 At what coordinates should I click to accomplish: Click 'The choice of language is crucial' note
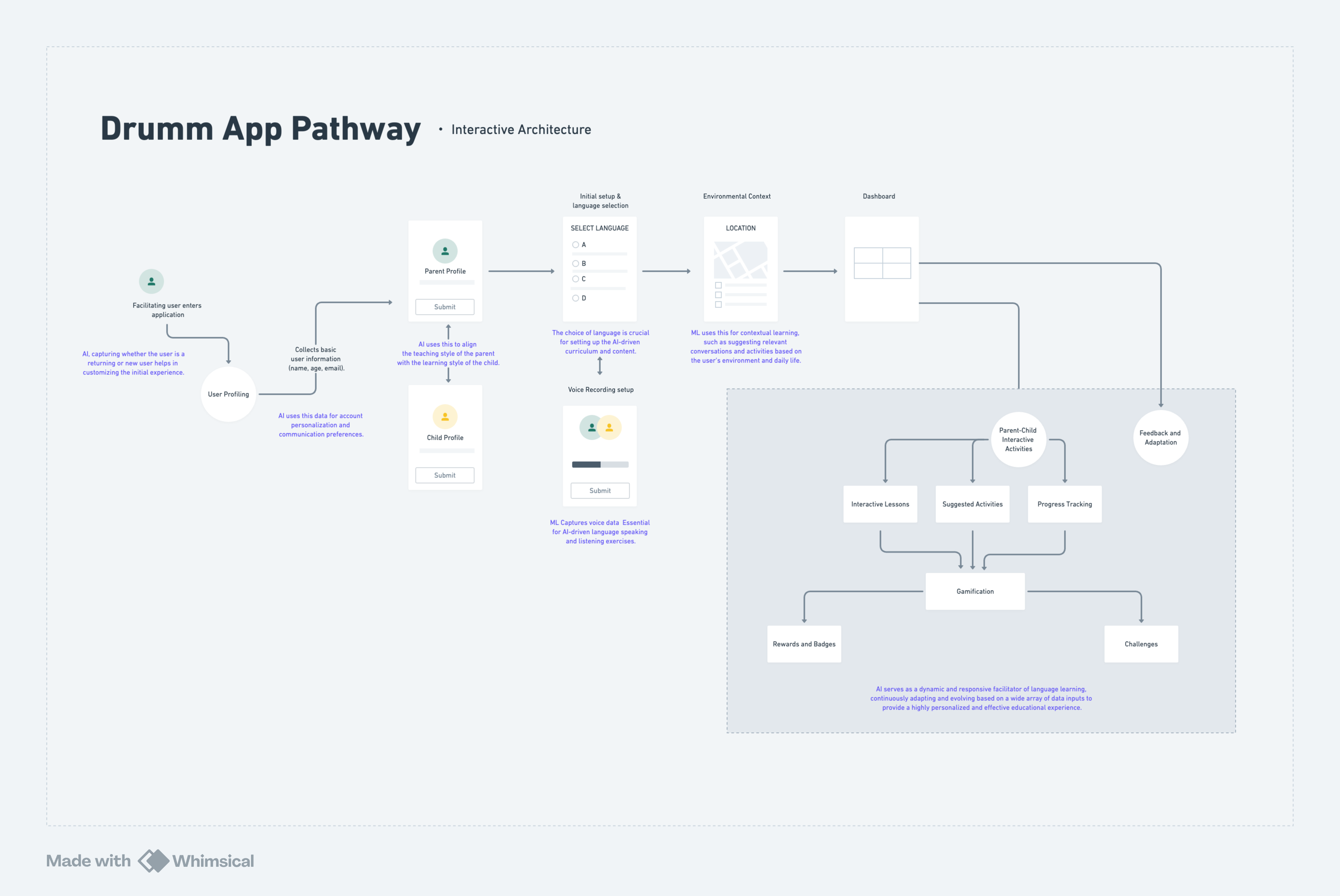click(x=600, y=342)
